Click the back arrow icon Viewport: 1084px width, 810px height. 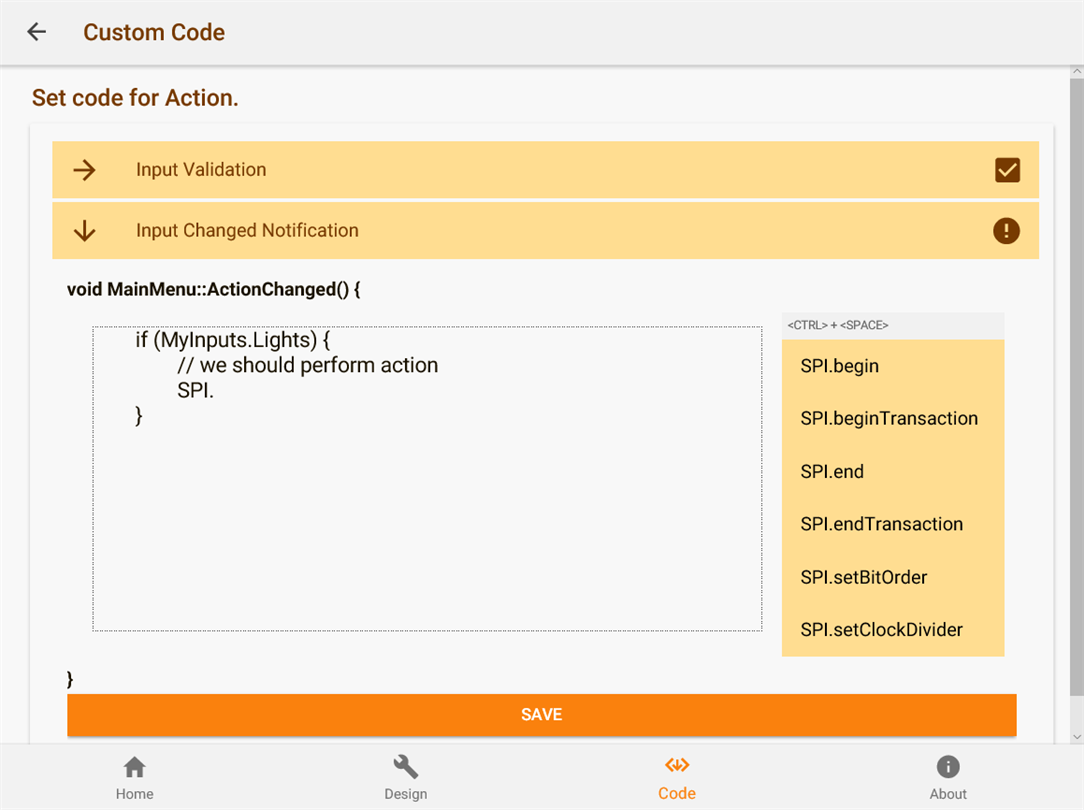pyautogui.click(x=37, y=32)
